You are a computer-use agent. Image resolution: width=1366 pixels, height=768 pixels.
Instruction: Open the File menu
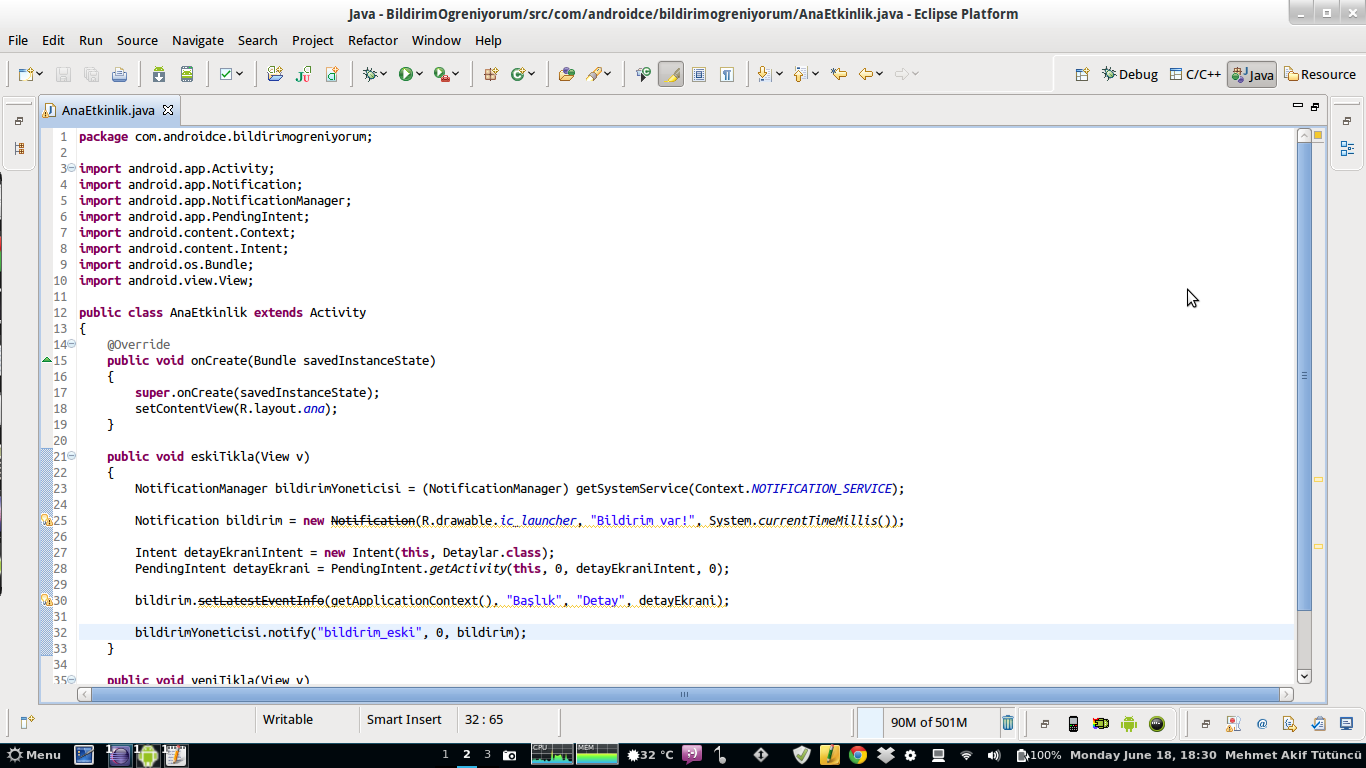click(18, 40)
